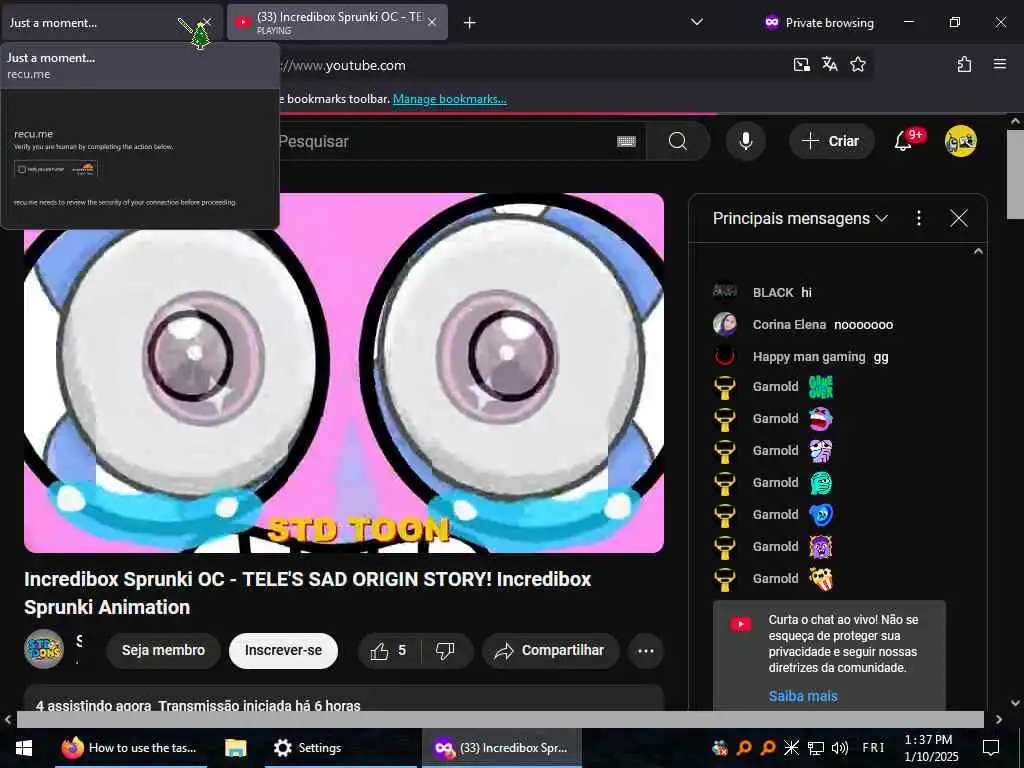This screenshot has width=1024, height=768.
Task: Open the YouTube search with magnifier icon
Action: tap(678, 141)
